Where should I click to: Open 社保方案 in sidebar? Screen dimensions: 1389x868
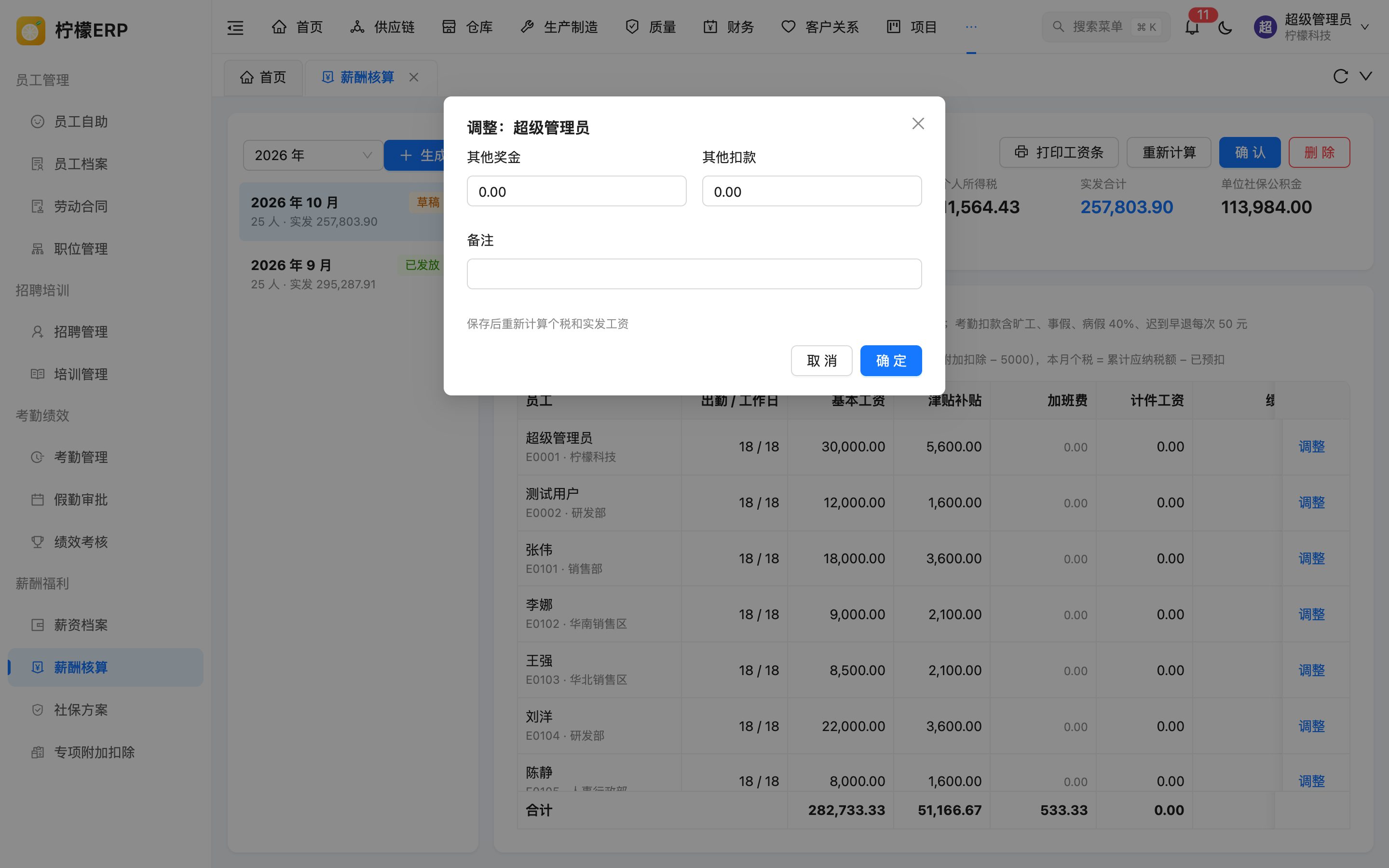106,710
